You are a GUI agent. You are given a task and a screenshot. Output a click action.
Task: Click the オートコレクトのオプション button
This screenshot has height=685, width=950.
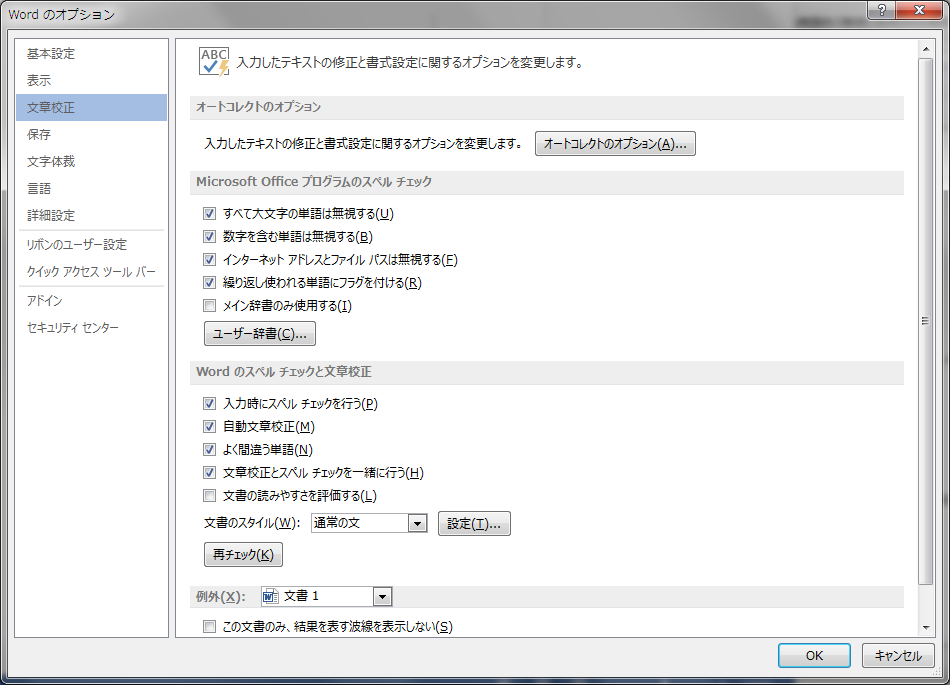tap(615, 144)
